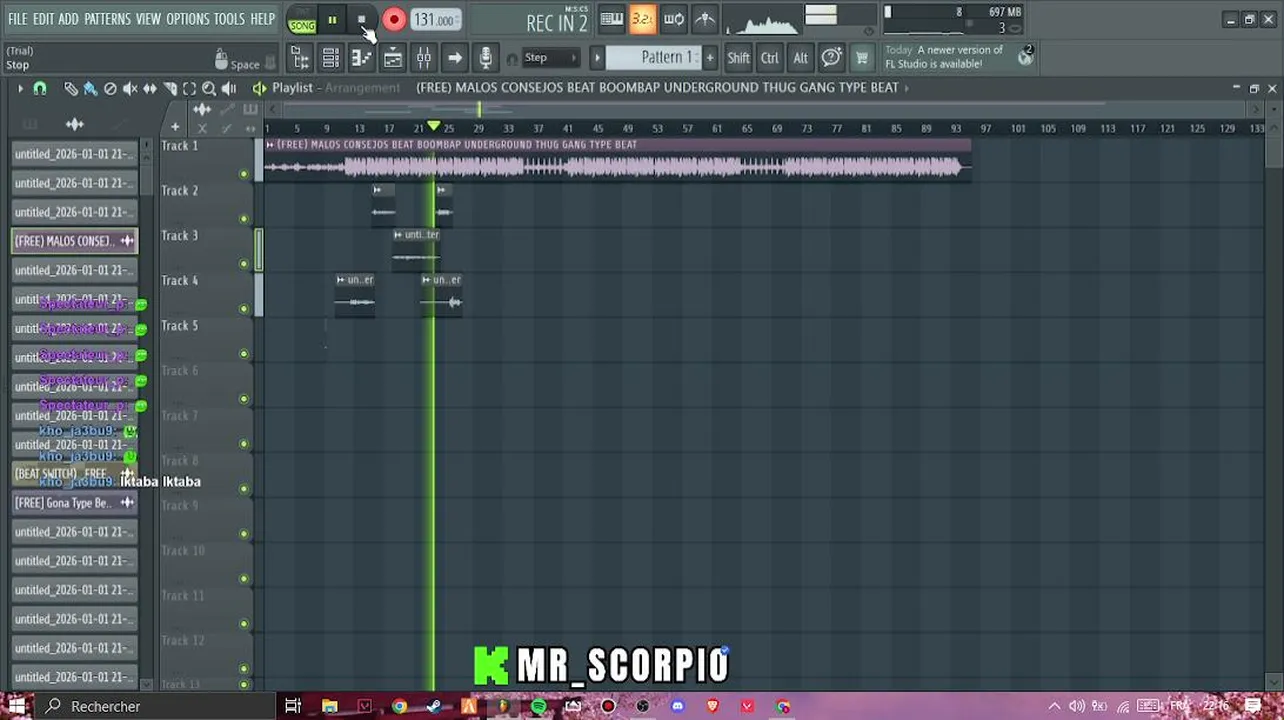1284x720 pixels.
Task: Mute Track 1 green toggle
Action: point(243,174)
